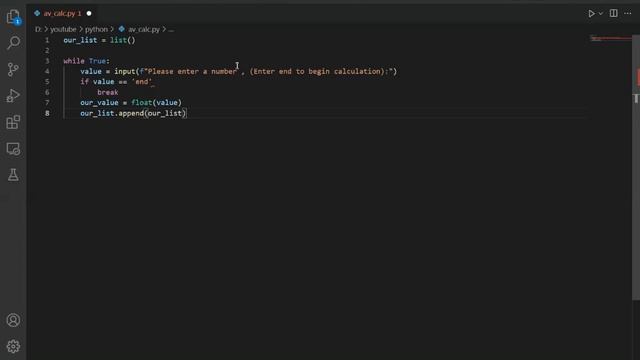Click the 'break' keyword on line 6
This screenshot has width=640, height=360.
[x=108, y=92]
